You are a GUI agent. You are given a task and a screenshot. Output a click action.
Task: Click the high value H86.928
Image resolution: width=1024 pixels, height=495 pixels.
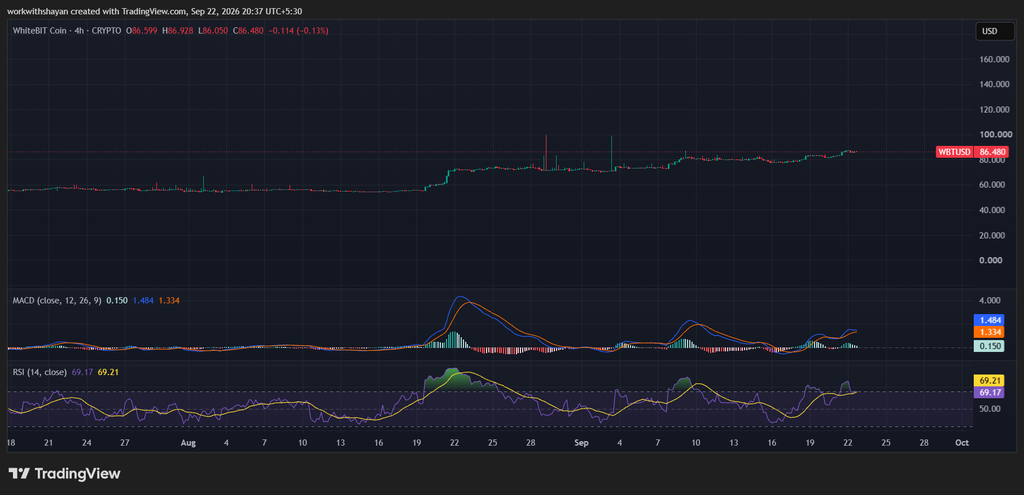coord(178,31)
